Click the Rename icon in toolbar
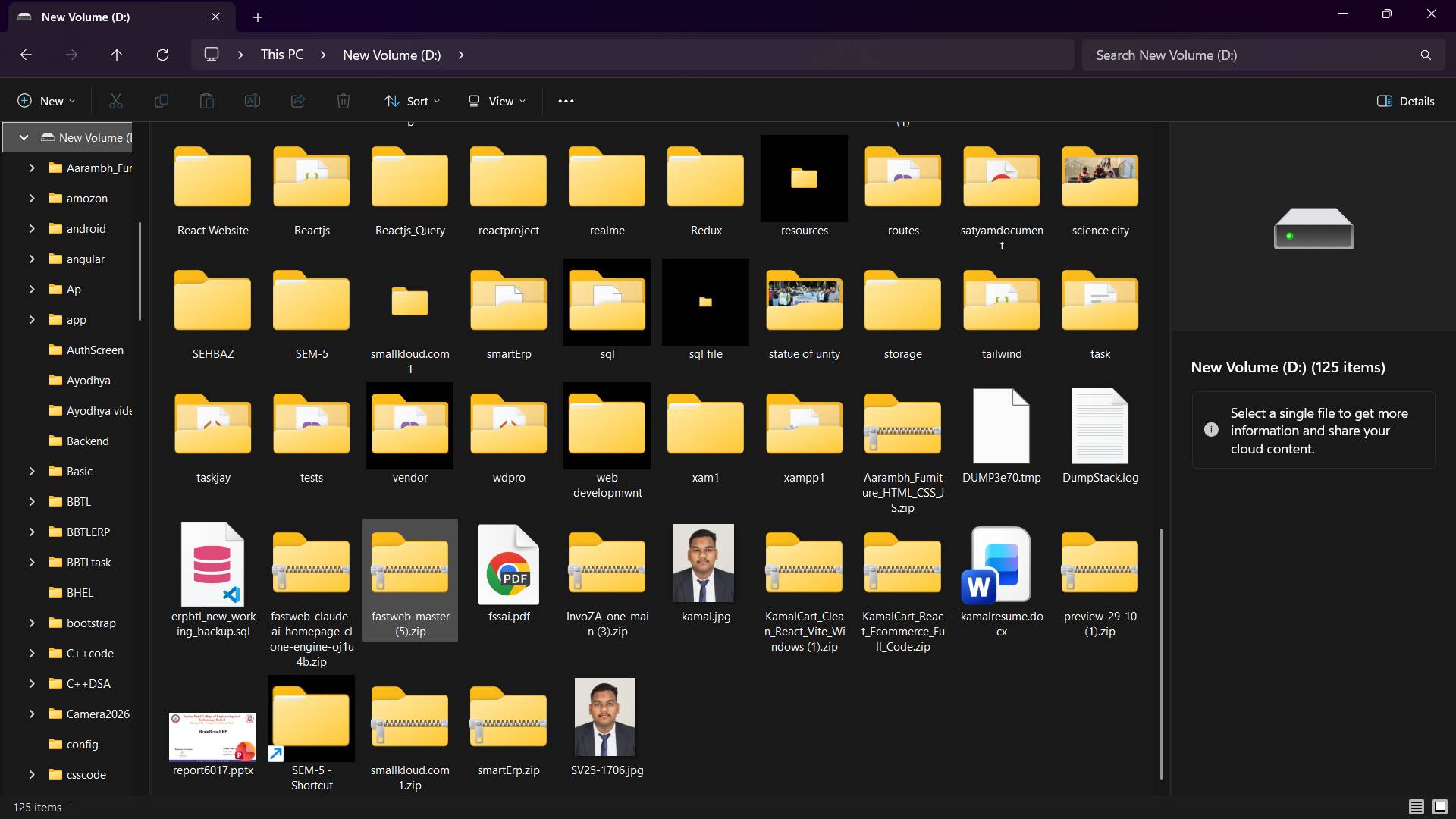1456x819 pixels. pos(253,101)
